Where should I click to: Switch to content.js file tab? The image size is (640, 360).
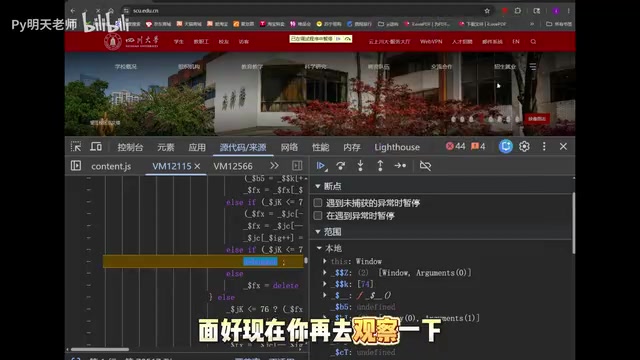point(111,166)
